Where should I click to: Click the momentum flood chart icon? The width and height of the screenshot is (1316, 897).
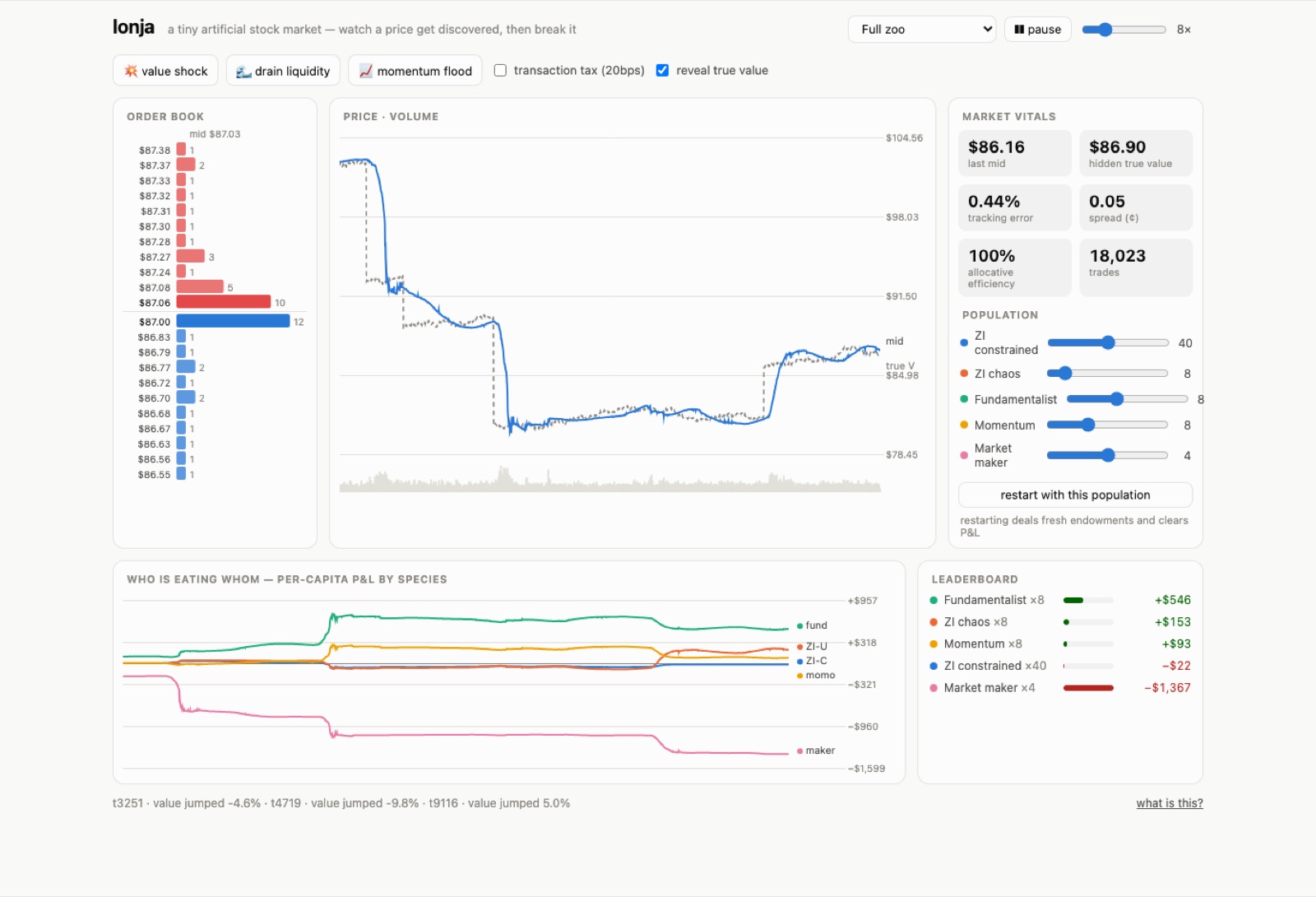[x=366, y=71]
